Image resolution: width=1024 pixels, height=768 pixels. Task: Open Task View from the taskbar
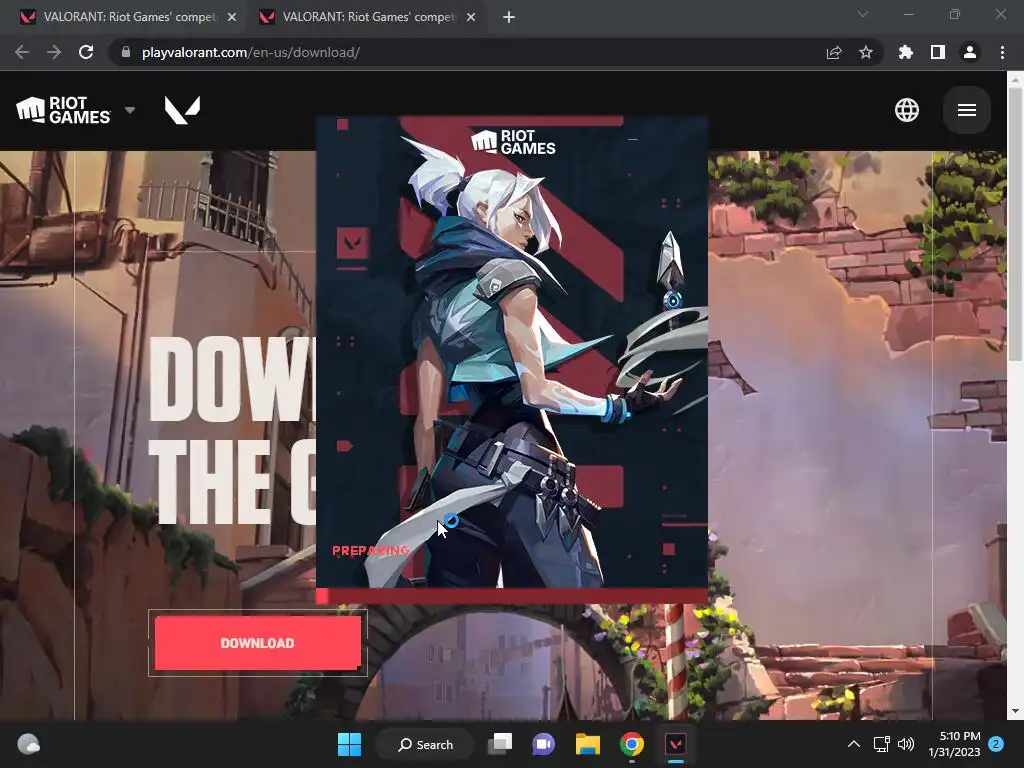[500, 744]
